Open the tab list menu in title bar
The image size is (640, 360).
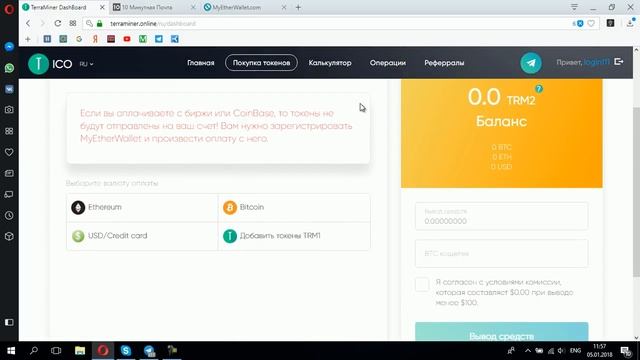[574, 7]
